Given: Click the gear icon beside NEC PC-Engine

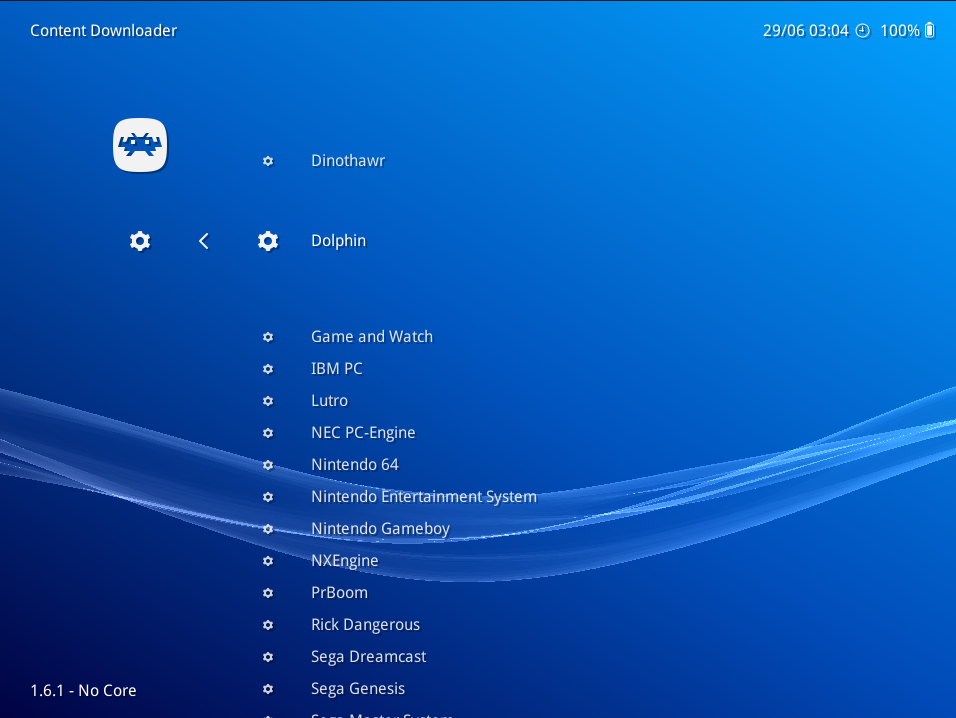Looking at the screenshot, I should 268,433.
